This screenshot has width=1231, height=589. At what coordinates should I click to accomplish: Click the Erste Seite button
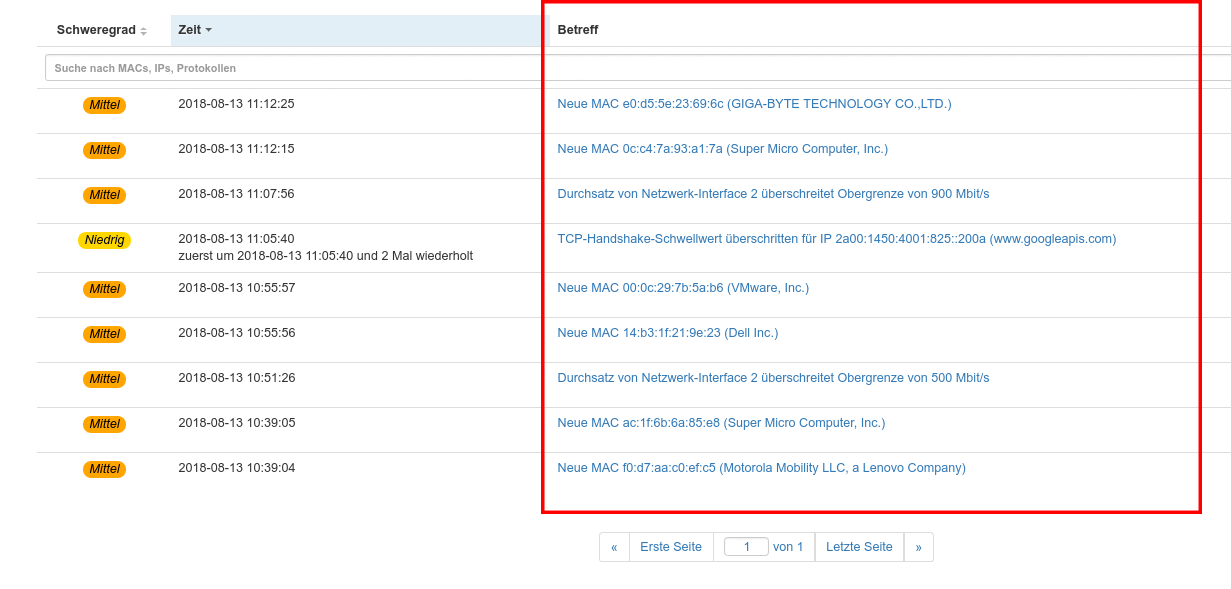(x=671, y=547)
